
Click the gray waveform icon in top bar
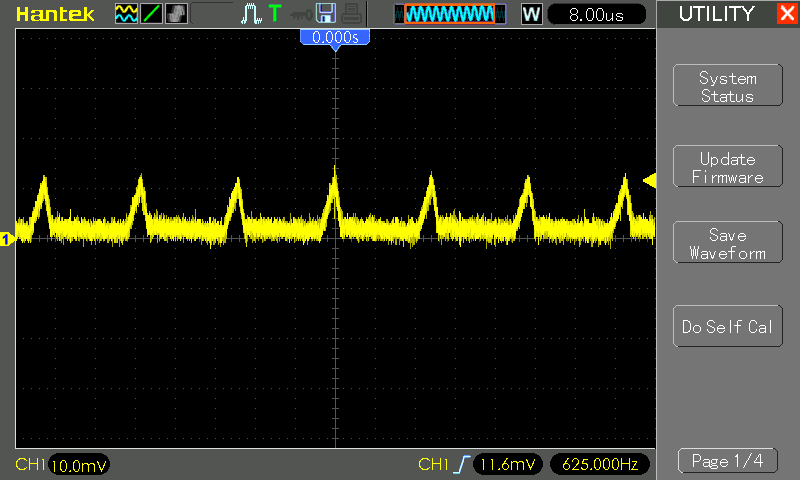(175, 14)
